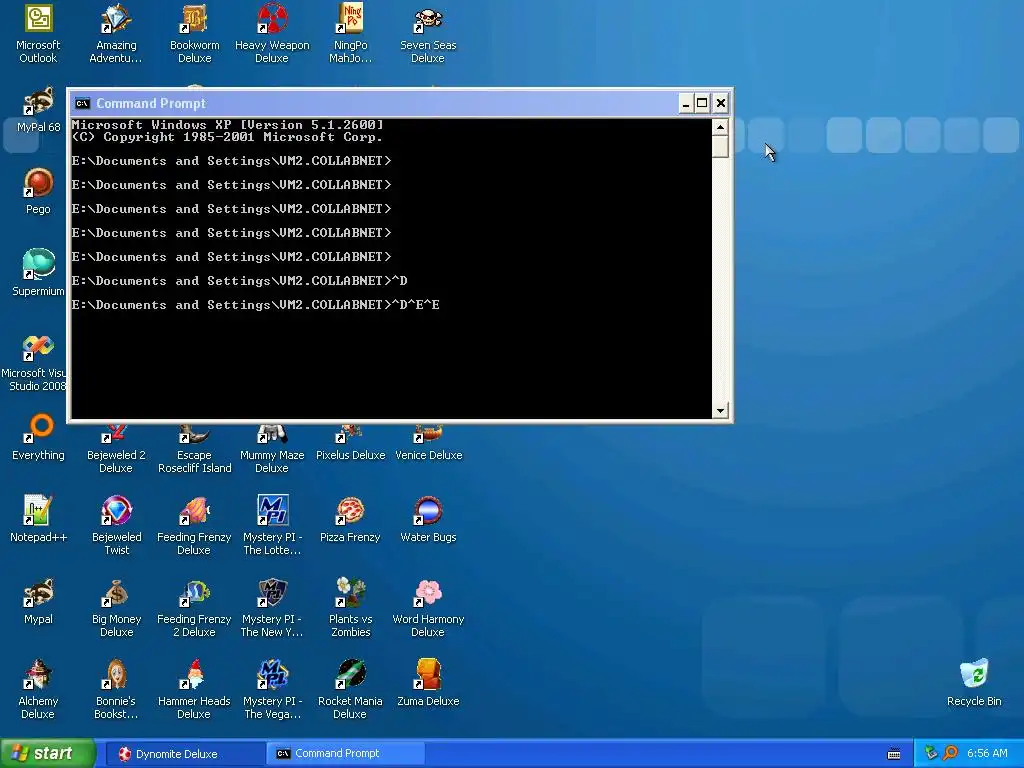Select the Notepad++ desktop icon
The height and width of the screenshot is (768, 1024).
pyautogui.click(x=38, y=519)
